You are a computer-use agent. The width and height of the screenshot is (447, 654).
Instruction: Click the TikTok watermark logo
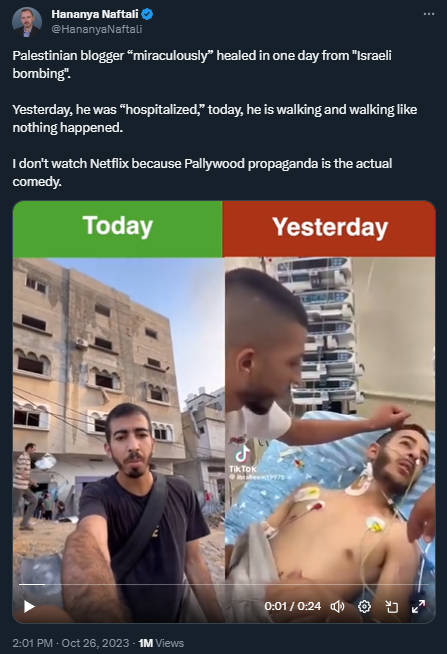click(x=243, y=459)
